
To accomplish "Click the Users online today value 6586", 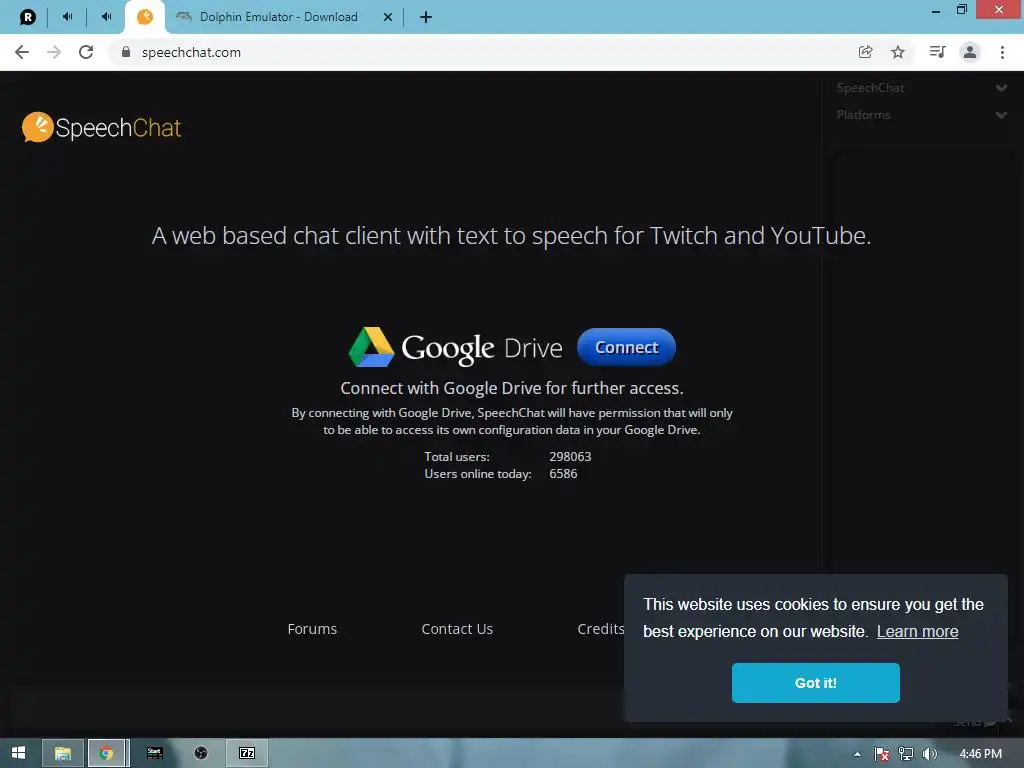I will coord(563,473).
